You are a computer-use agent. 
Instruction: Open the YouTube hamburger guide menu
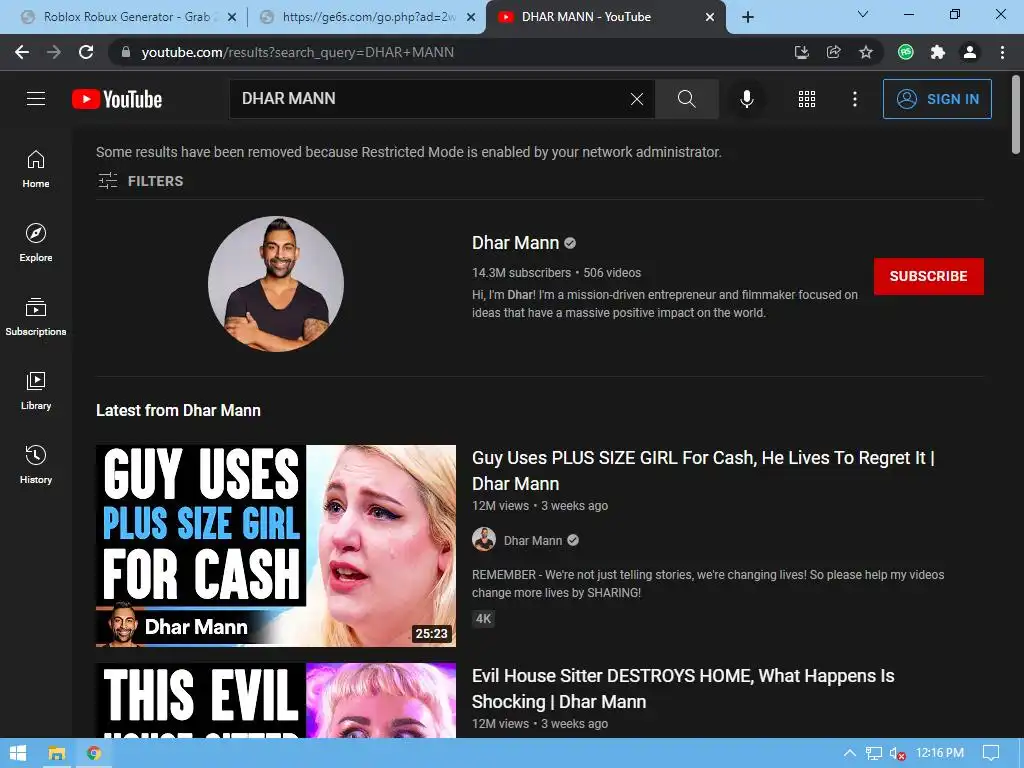36,99
